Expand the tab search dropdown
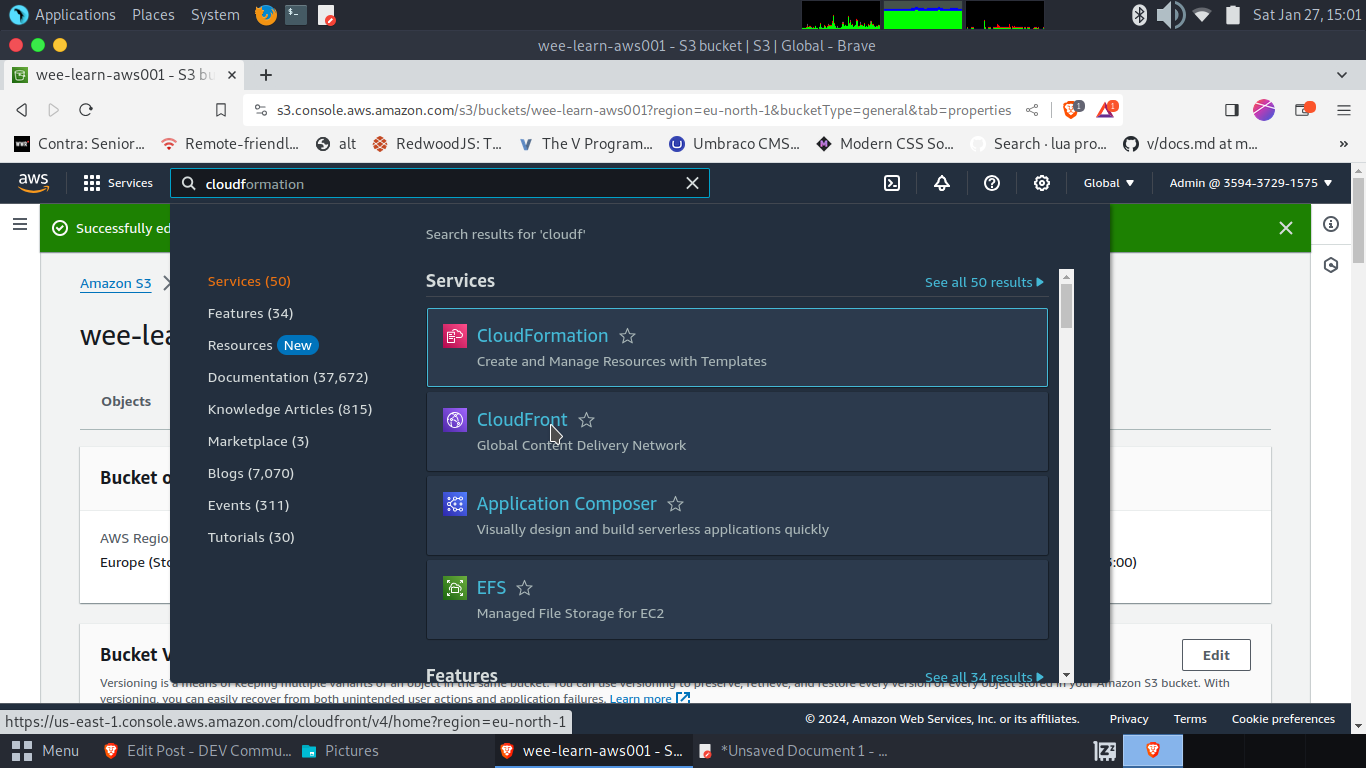The image size is (1366, 768). pos(1342,75)
